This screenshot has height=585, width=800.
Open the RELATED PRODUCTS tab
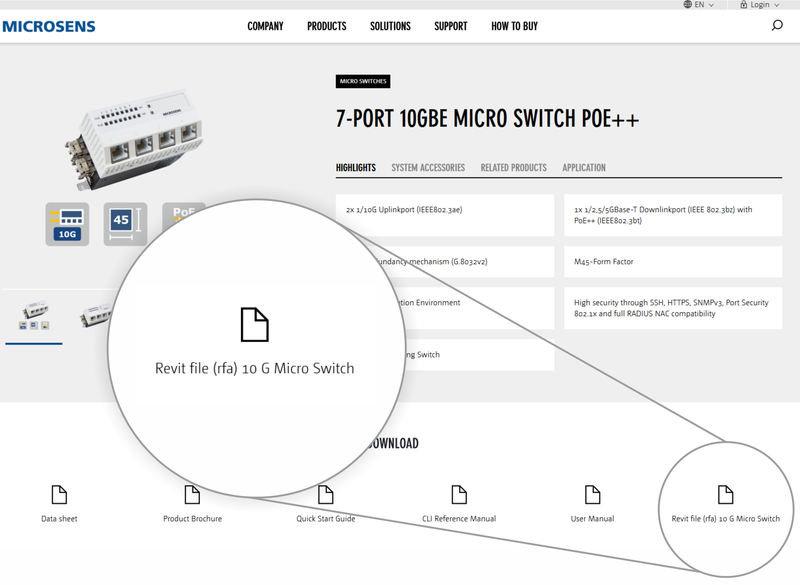[x=513, y=167]
